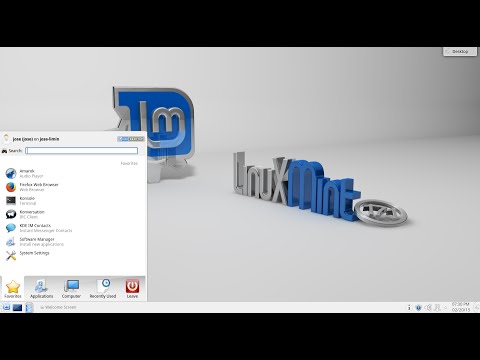The height and width of the screenshot is (360, 480).
Task: Open System Settings from the menu
Action: (72, 255)
